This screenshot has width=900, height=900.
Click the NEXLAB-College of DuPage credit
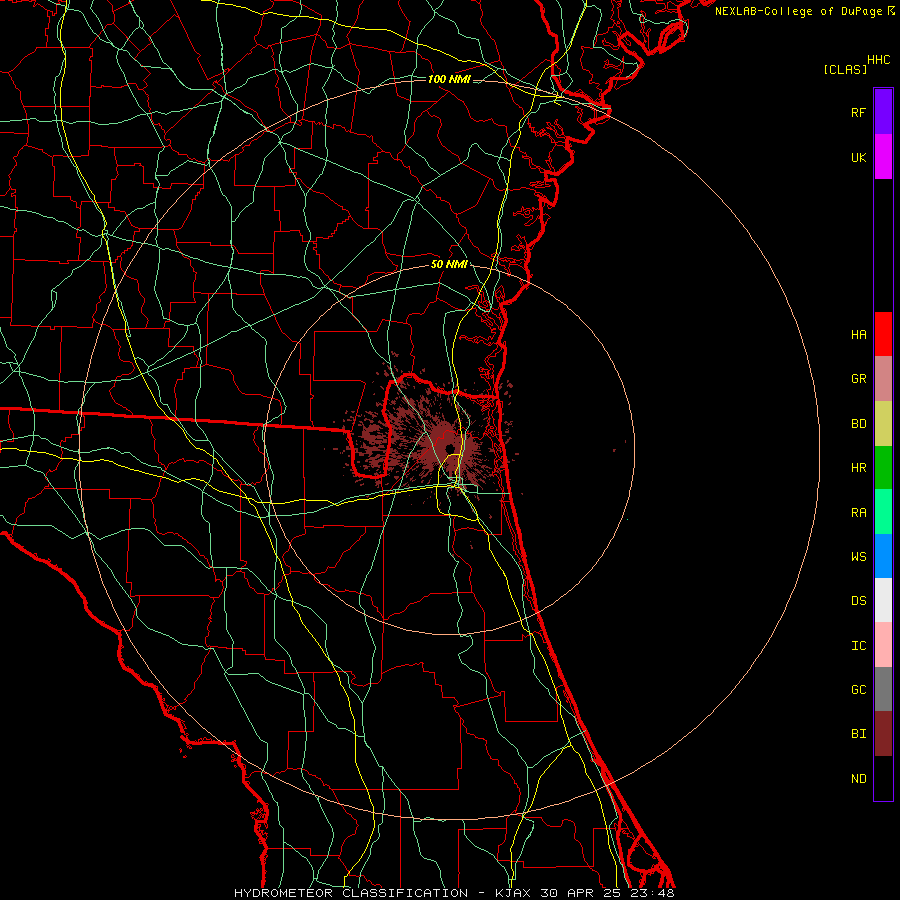pos(798,11)
